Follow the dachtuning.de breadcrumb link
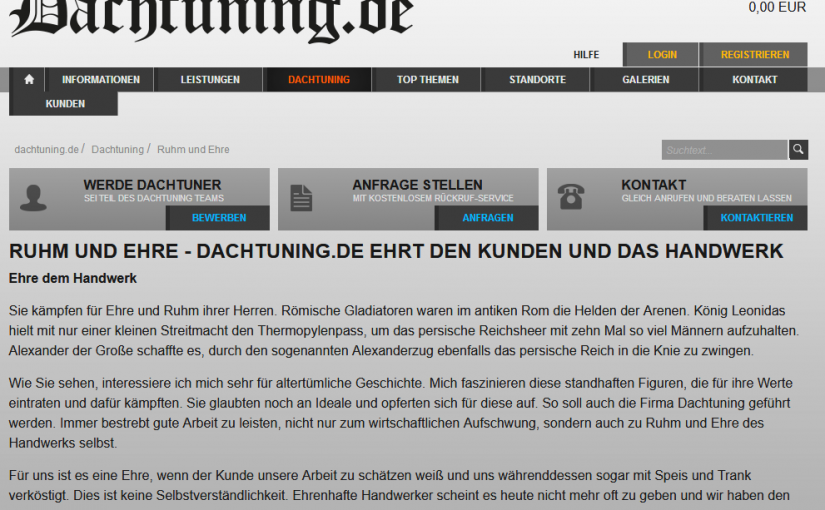This screenshot has width=825, height=510. pos(46,149)
